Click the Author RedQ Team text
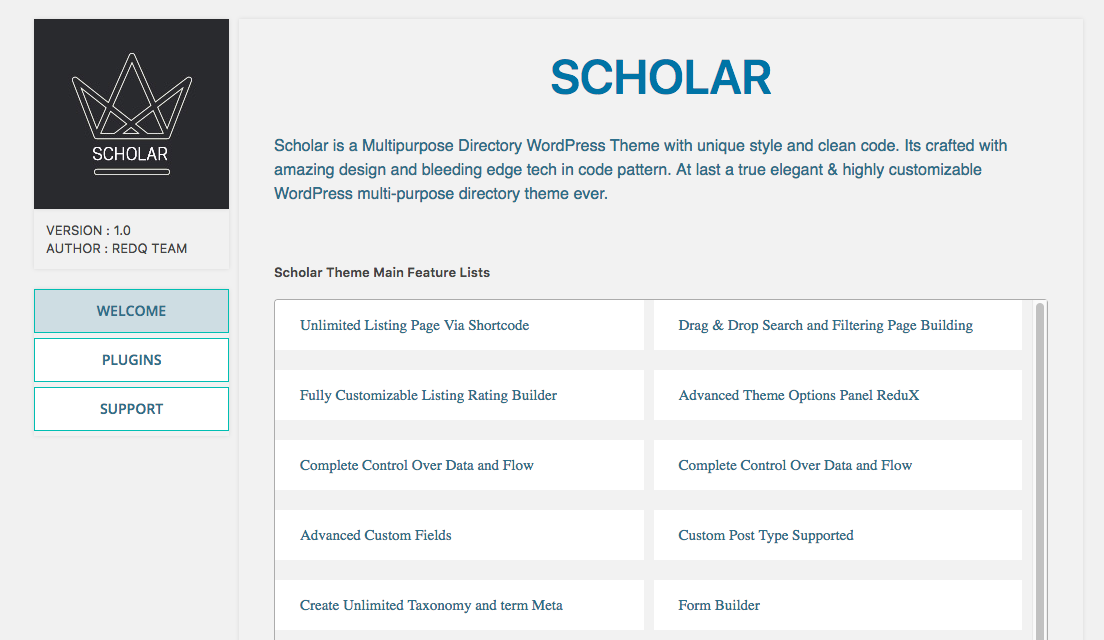Screen dimensions: 1104x640 [x=116, y=249]
